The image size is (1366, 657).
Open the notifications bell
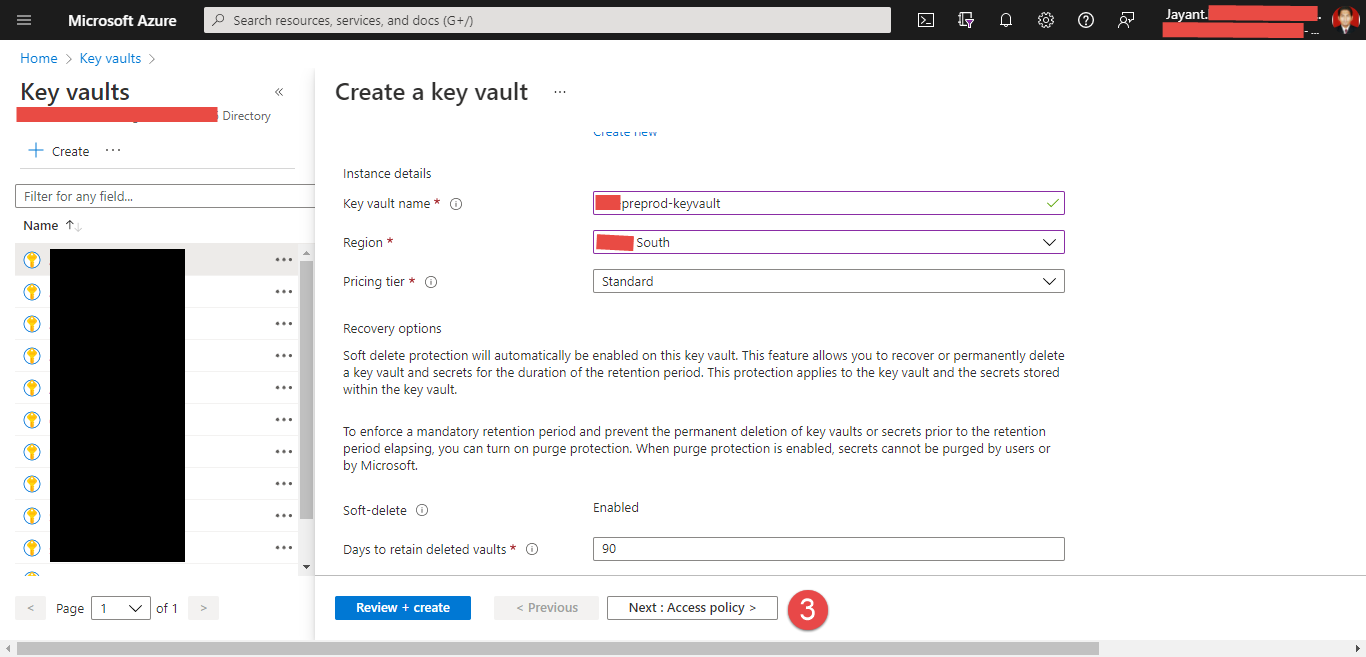[x=1006, y=20]
